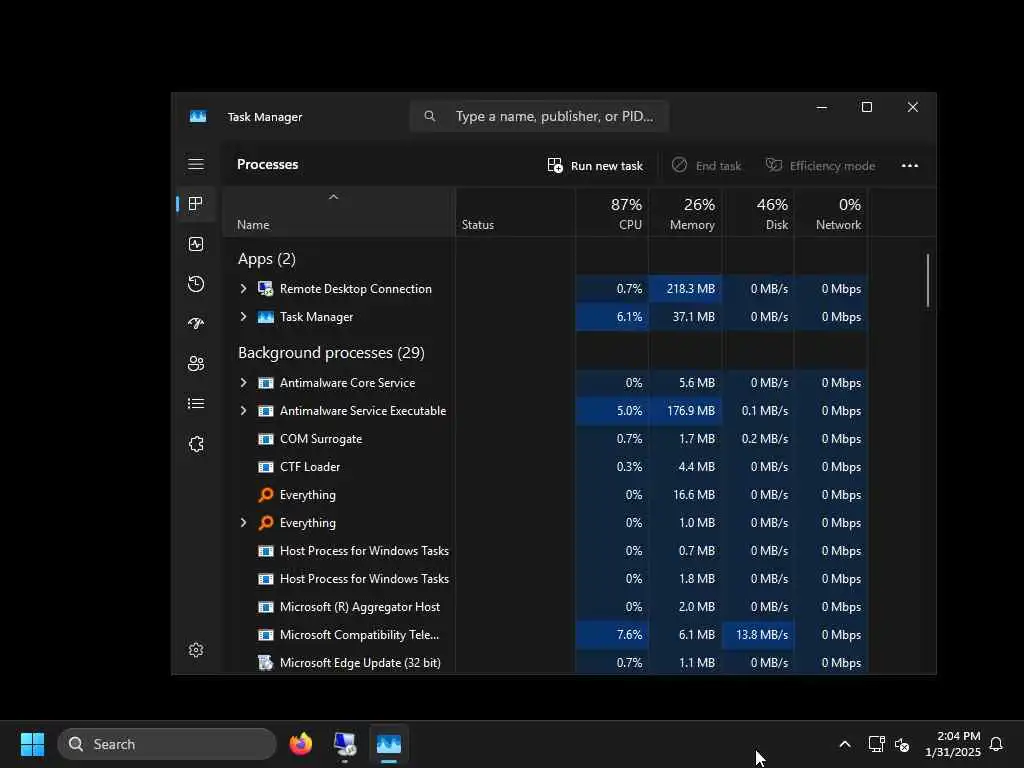
Task: Click the Windows taskbar Search box
Action: click(x=167, y=744)
